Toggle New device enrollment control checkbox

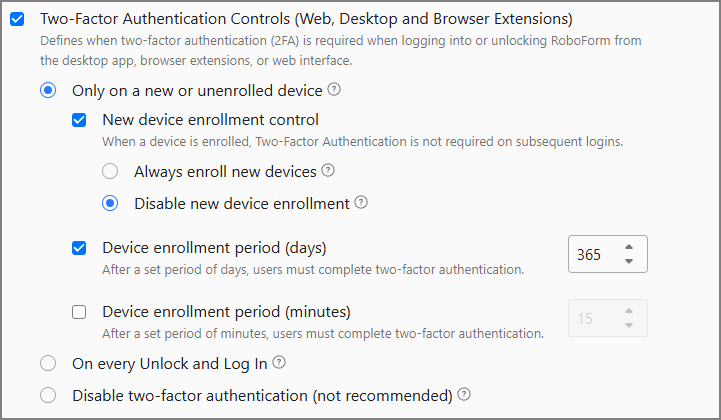tap(79, 120)
